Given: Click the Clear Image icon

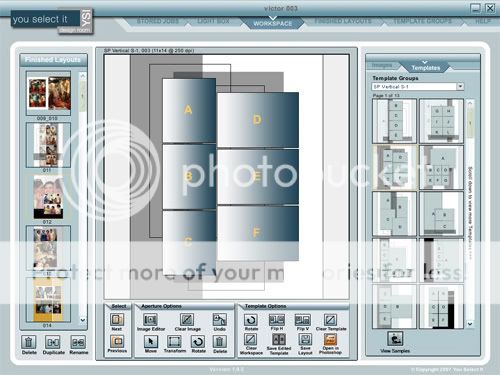Looking at the screenshot, I should click(187, 320).
